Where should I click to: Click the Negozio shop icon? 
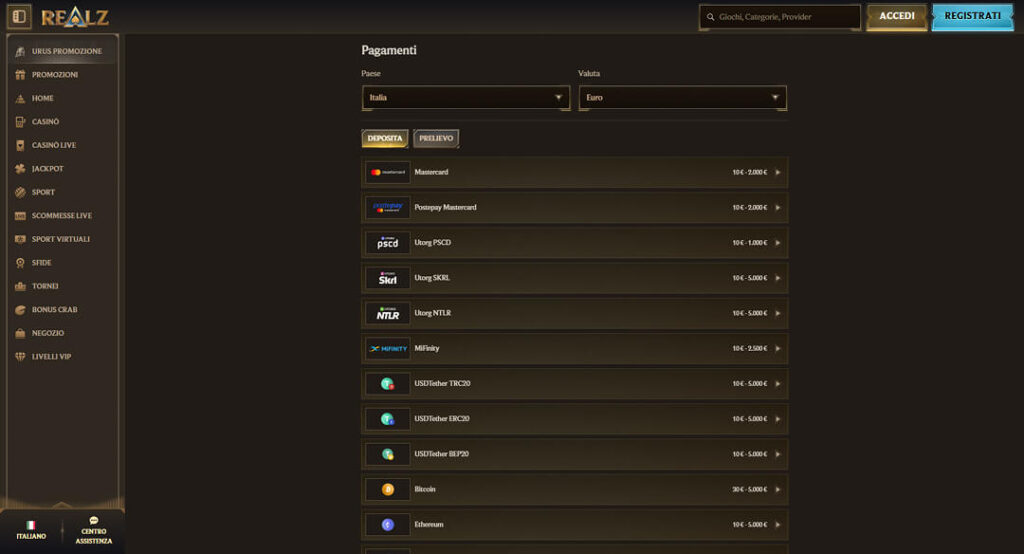pyautogui.click(x=20, y=333)
